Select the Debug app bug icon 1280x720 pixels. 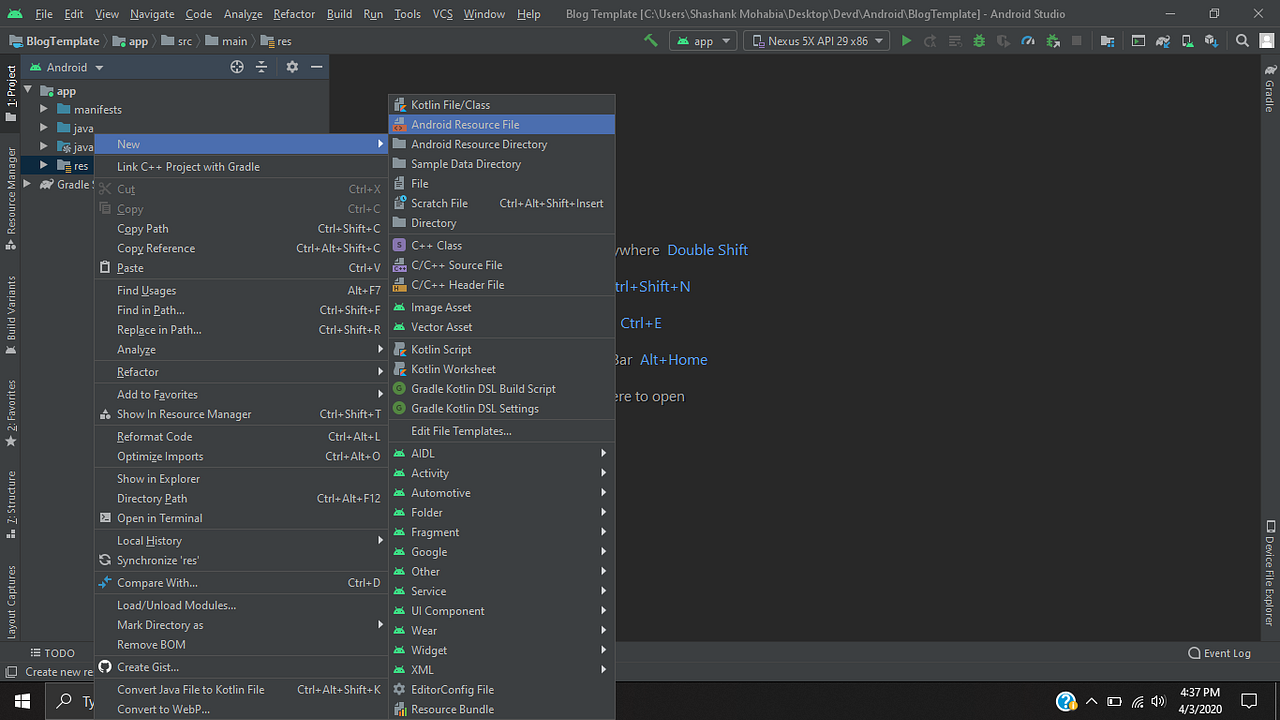point(980,40)
